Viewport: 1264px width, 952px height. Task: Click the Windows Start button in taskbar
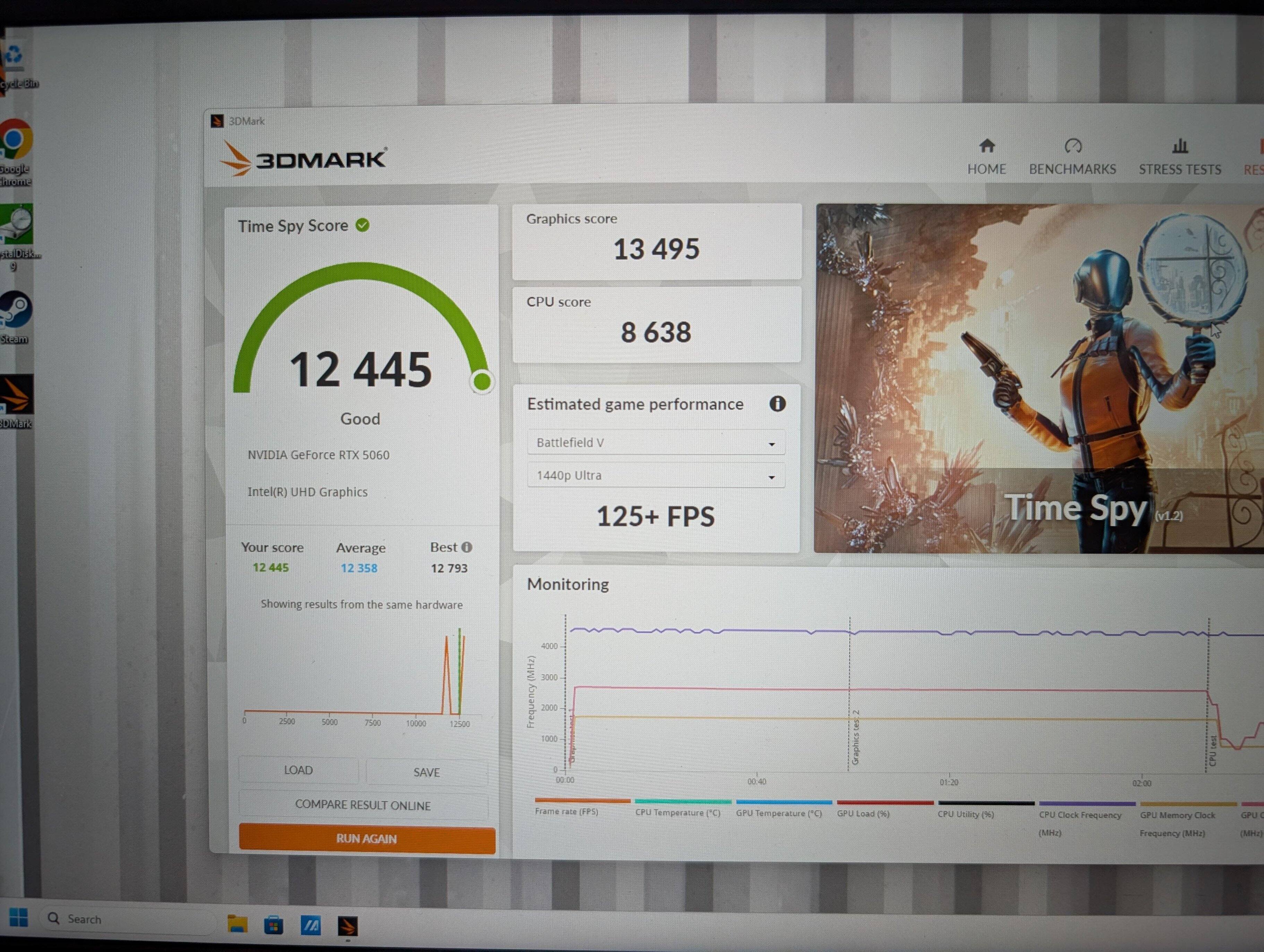coord(18,918)
